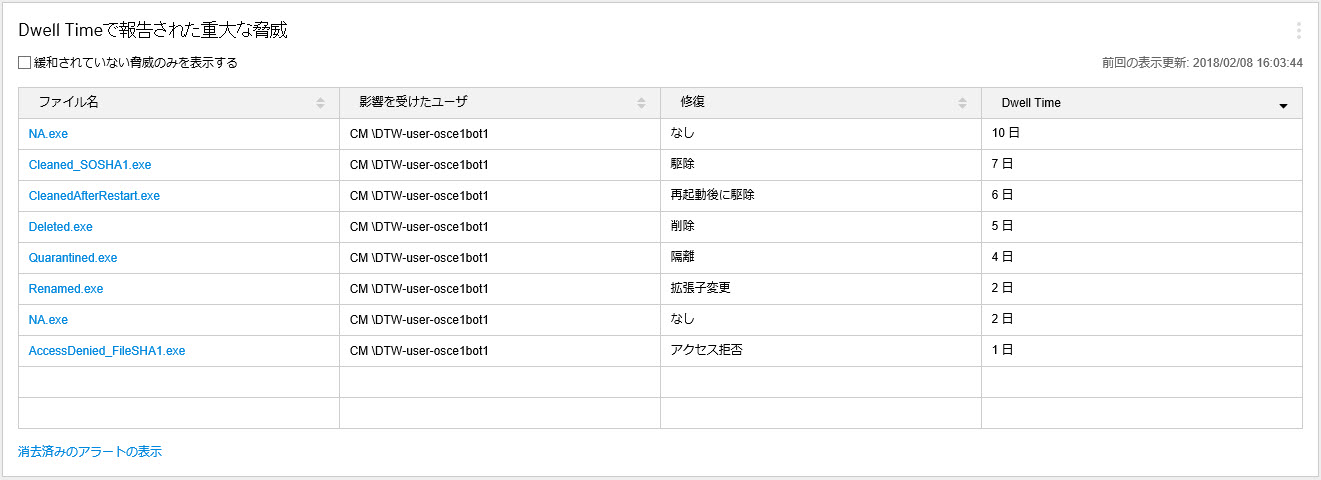Click the ファイル名 column sort arrows

click(x=320, y=103)
